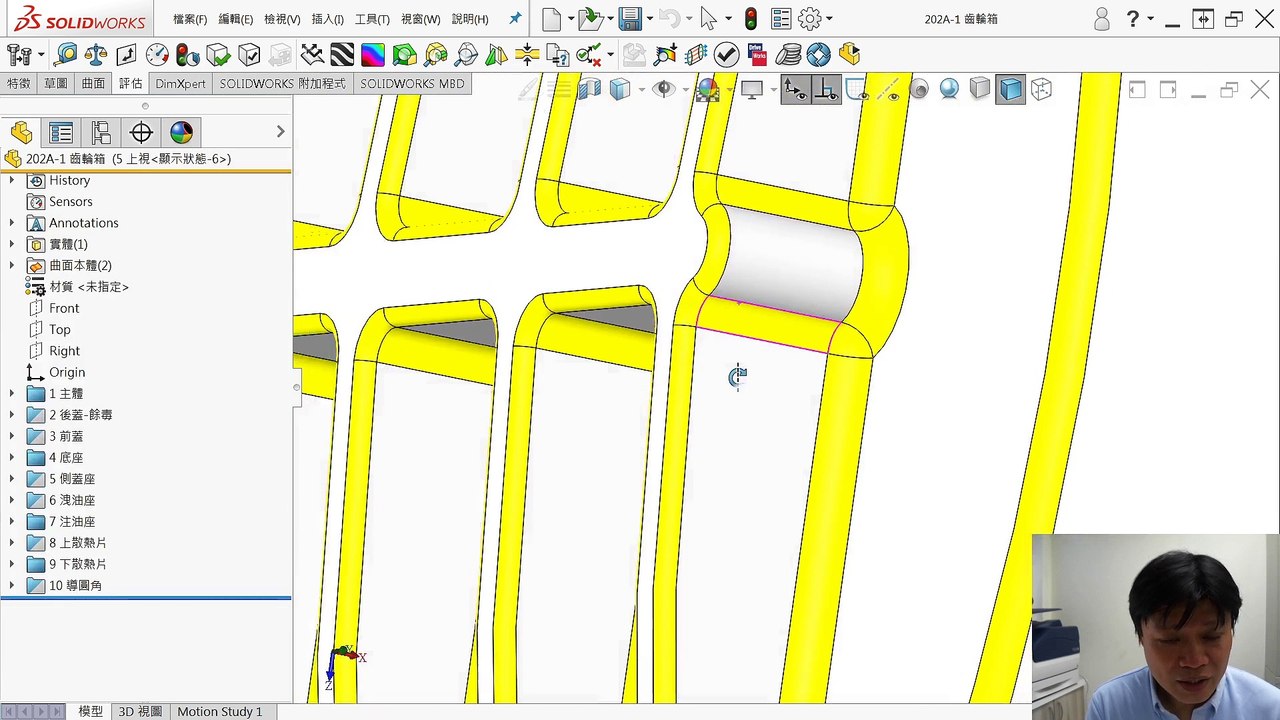
Task: Open the Deviation Analysis tool
Action: coord(312,55)
